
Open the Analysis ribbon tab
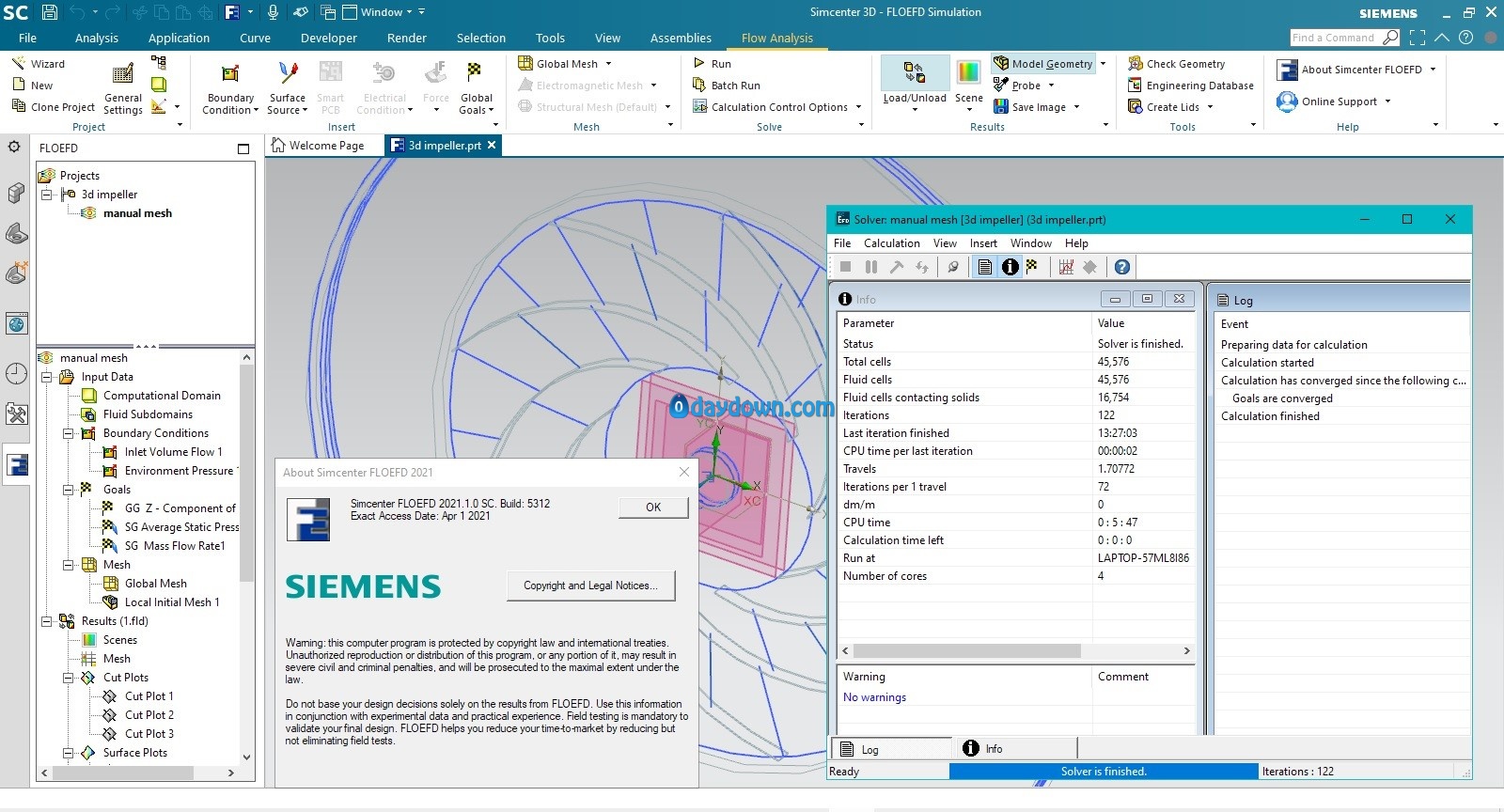[97, 39]
